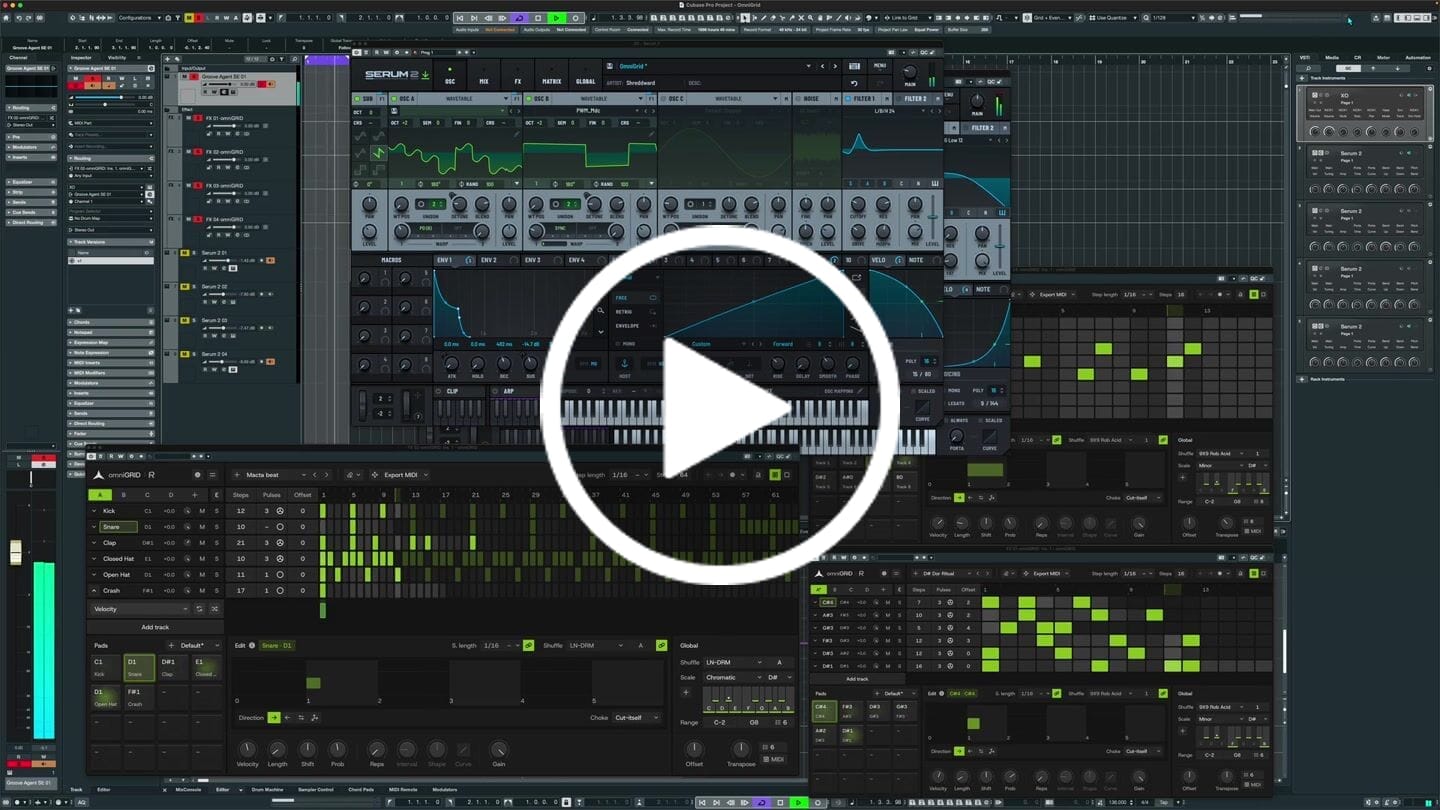Open the hamburger menu in Macta beat omniGRID
Screen dimensions: 1440x810
pos(212,475)
